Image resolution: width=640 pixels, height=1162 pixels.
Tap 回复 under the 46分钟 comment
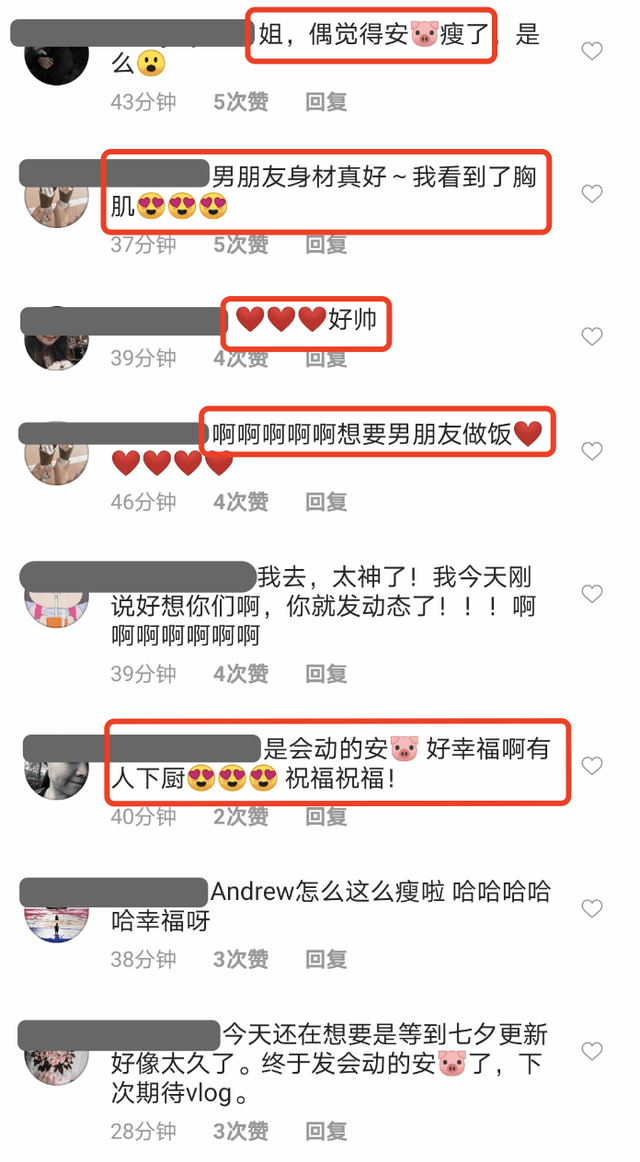[x=326, y=502]
